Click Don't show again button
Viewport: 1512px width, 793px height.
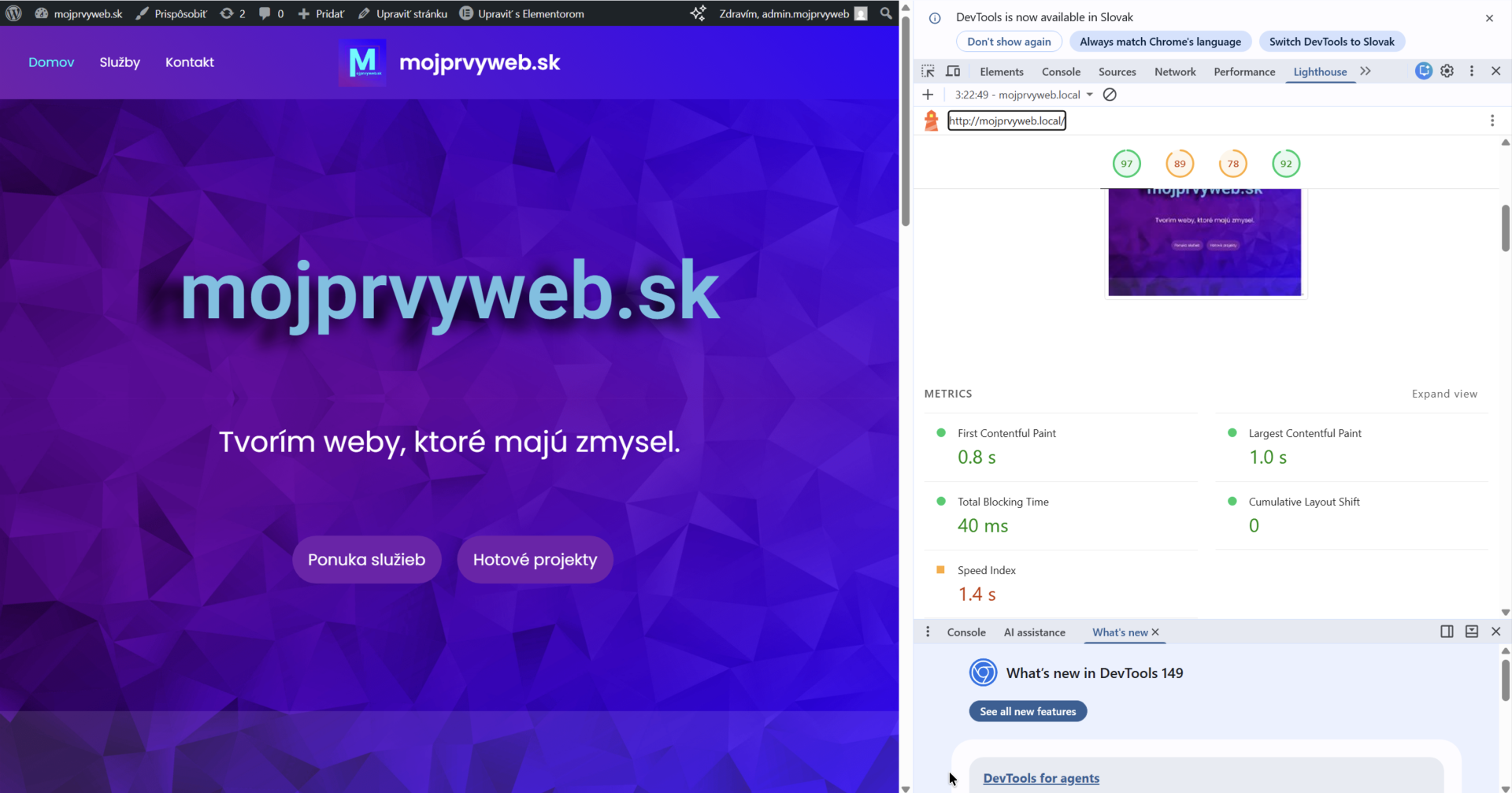tap(1009, 42)
